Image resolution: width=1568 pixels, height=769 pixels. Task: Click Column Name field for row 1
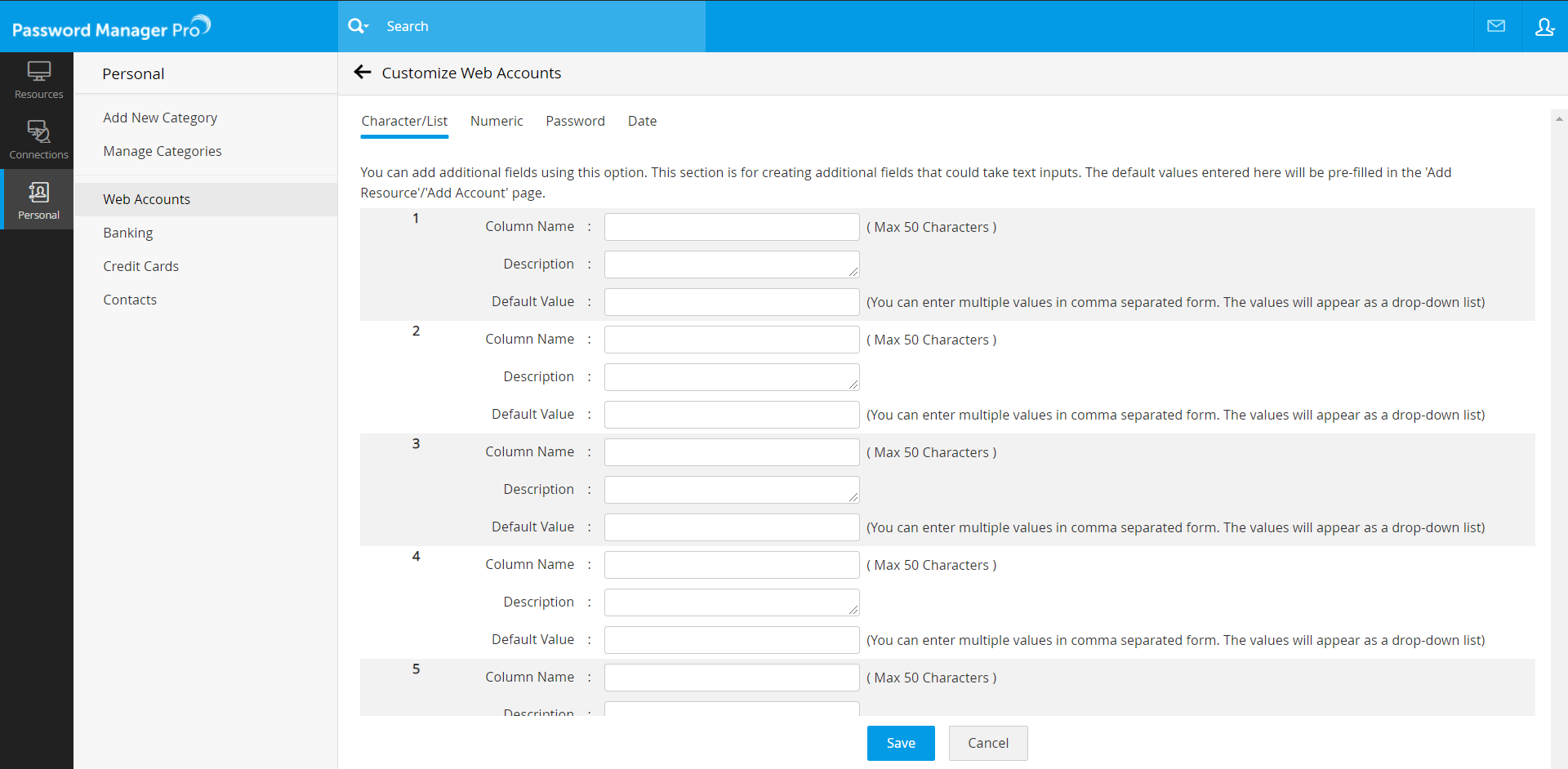(x=732, y=227)
